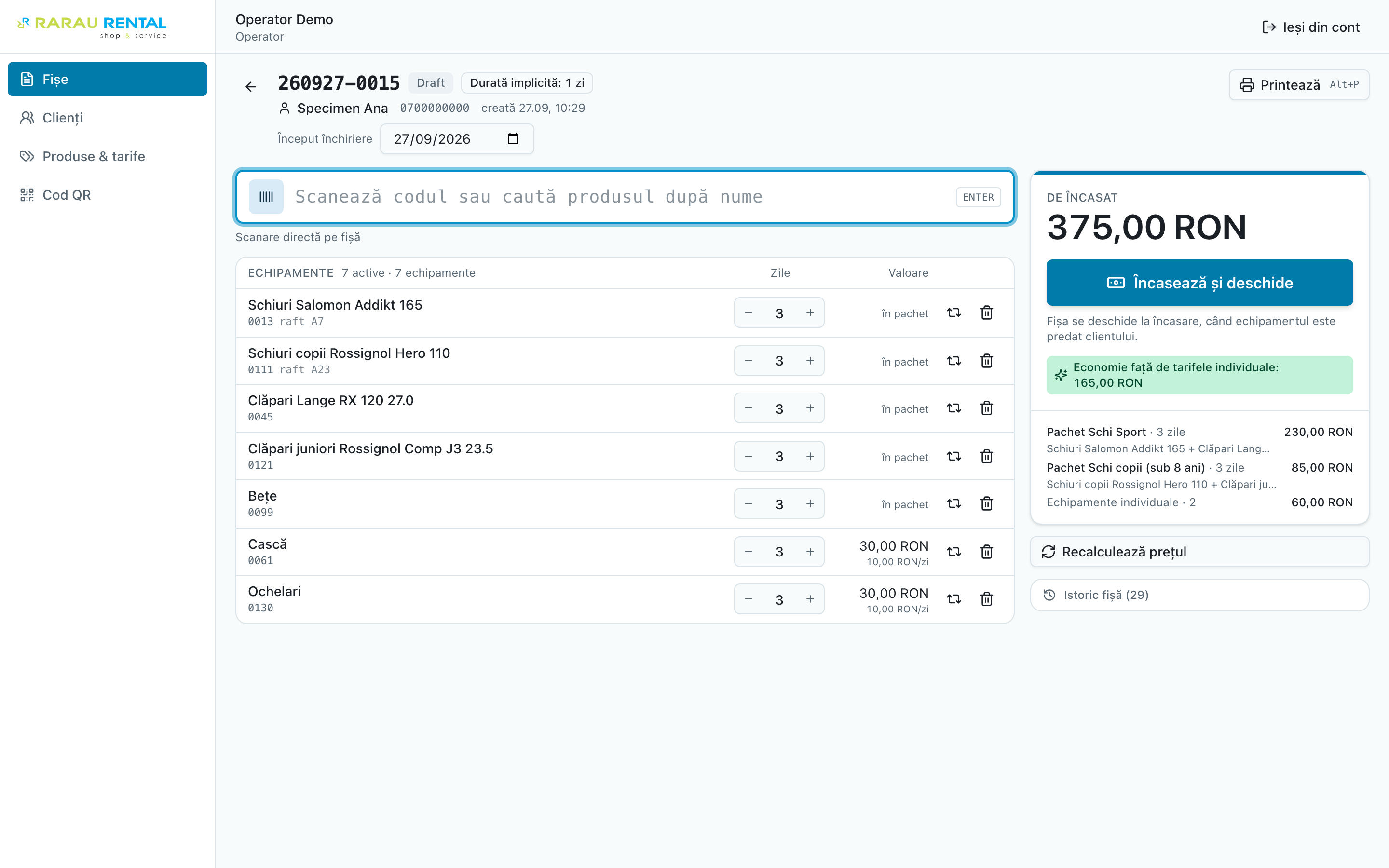Viewport: 1389px width, 868px height.
Task: Swap the Bețe item
Action: [x=953, y=503]
